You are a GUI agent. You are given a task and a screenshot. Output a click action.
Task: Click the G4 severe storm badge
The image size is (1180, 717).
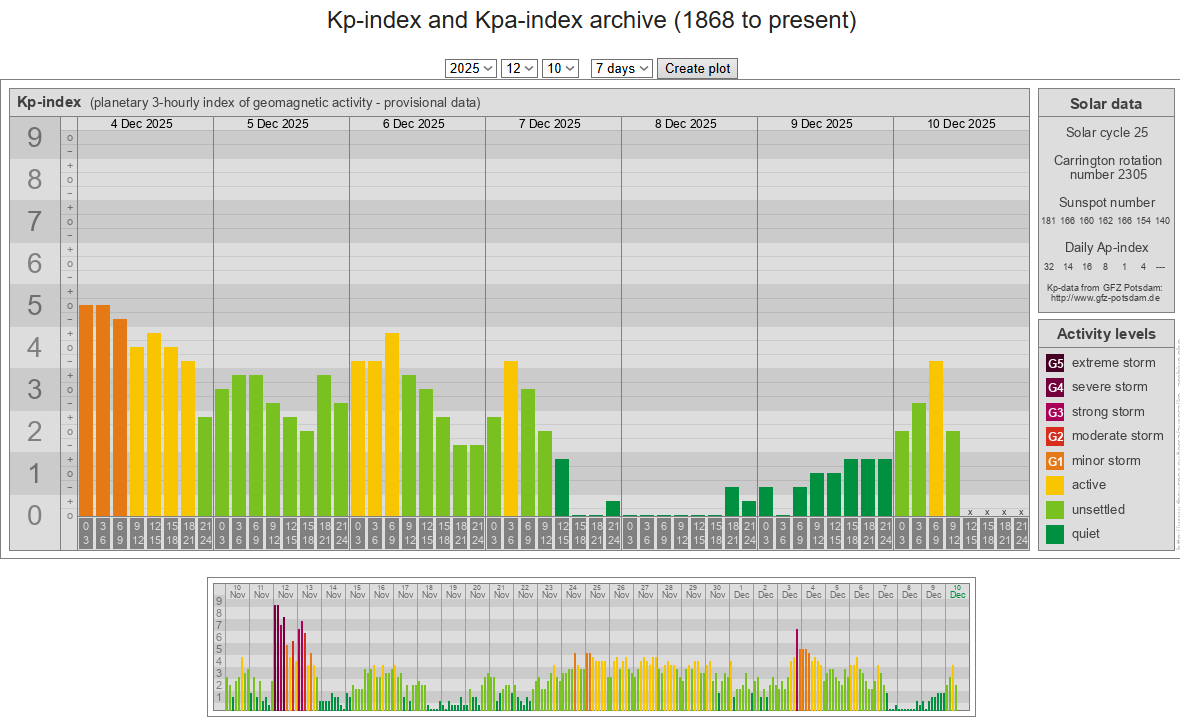[1055, 387]
